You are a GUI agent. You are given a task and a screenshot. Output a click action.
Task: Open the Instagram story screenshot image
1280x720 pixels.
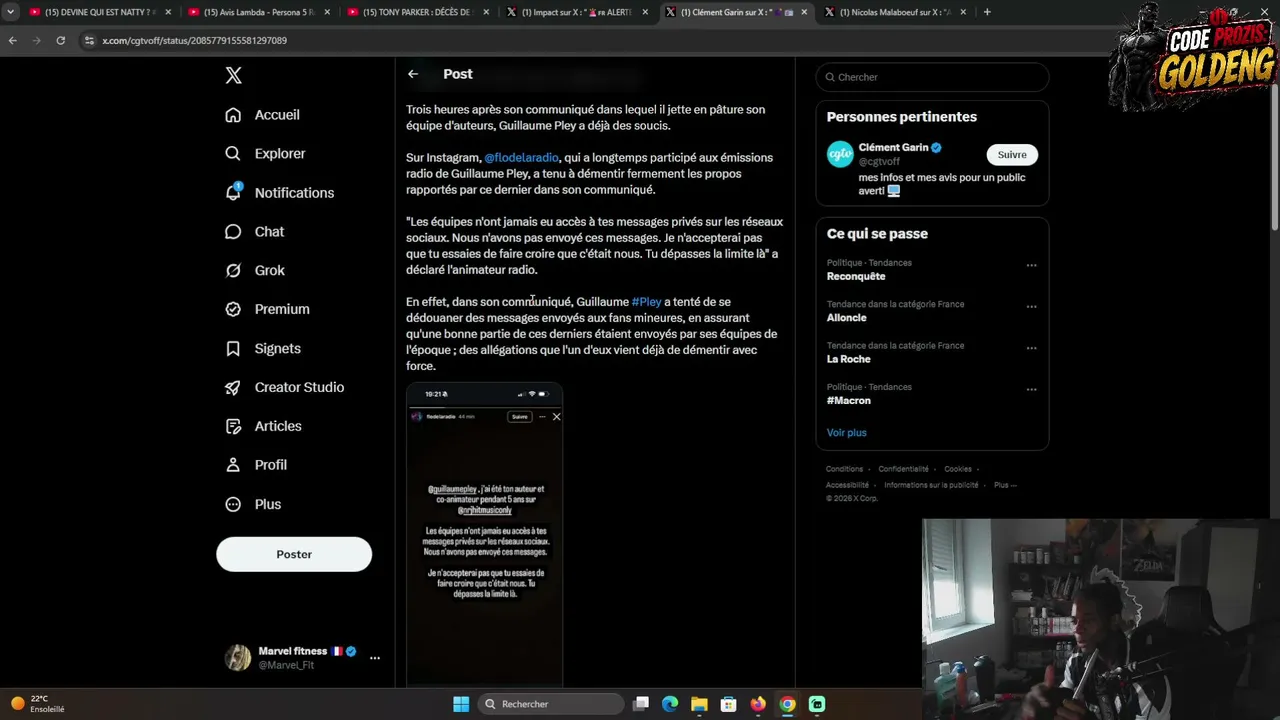[485, 535]
